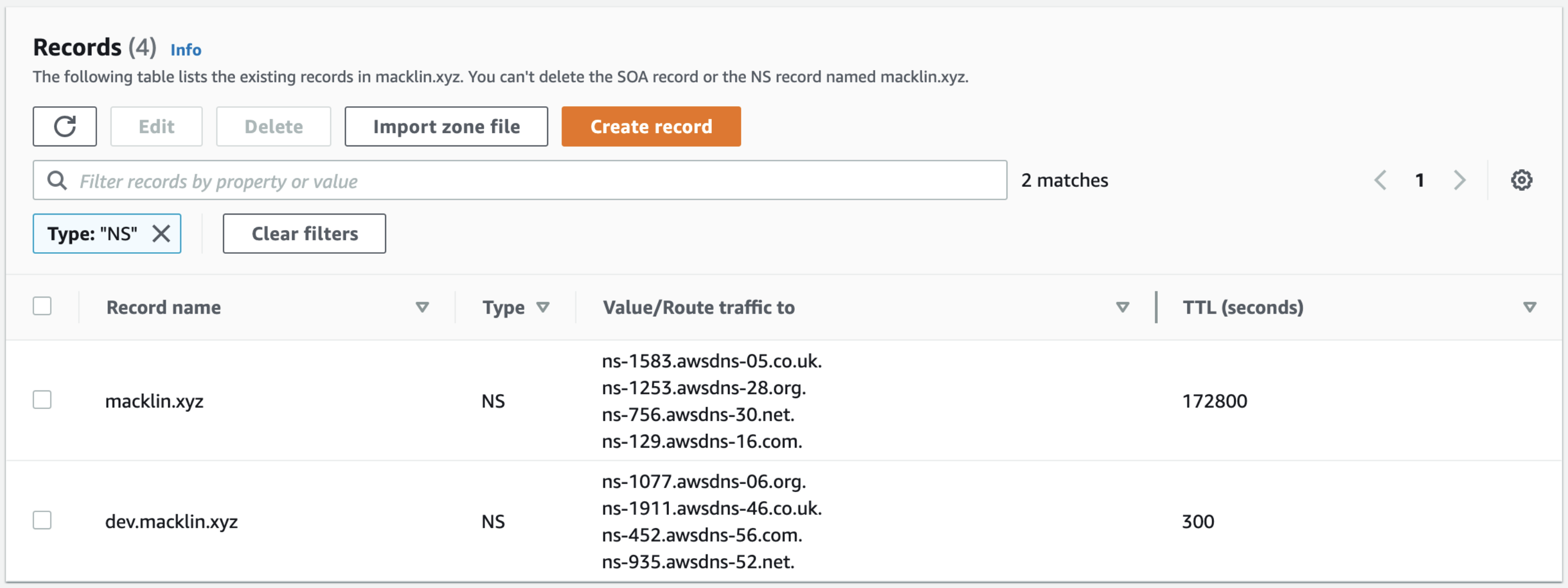The height and width of the screenshot is (588, 1568).
Task: Go to the next page arrow
Action: [1459, 180]
